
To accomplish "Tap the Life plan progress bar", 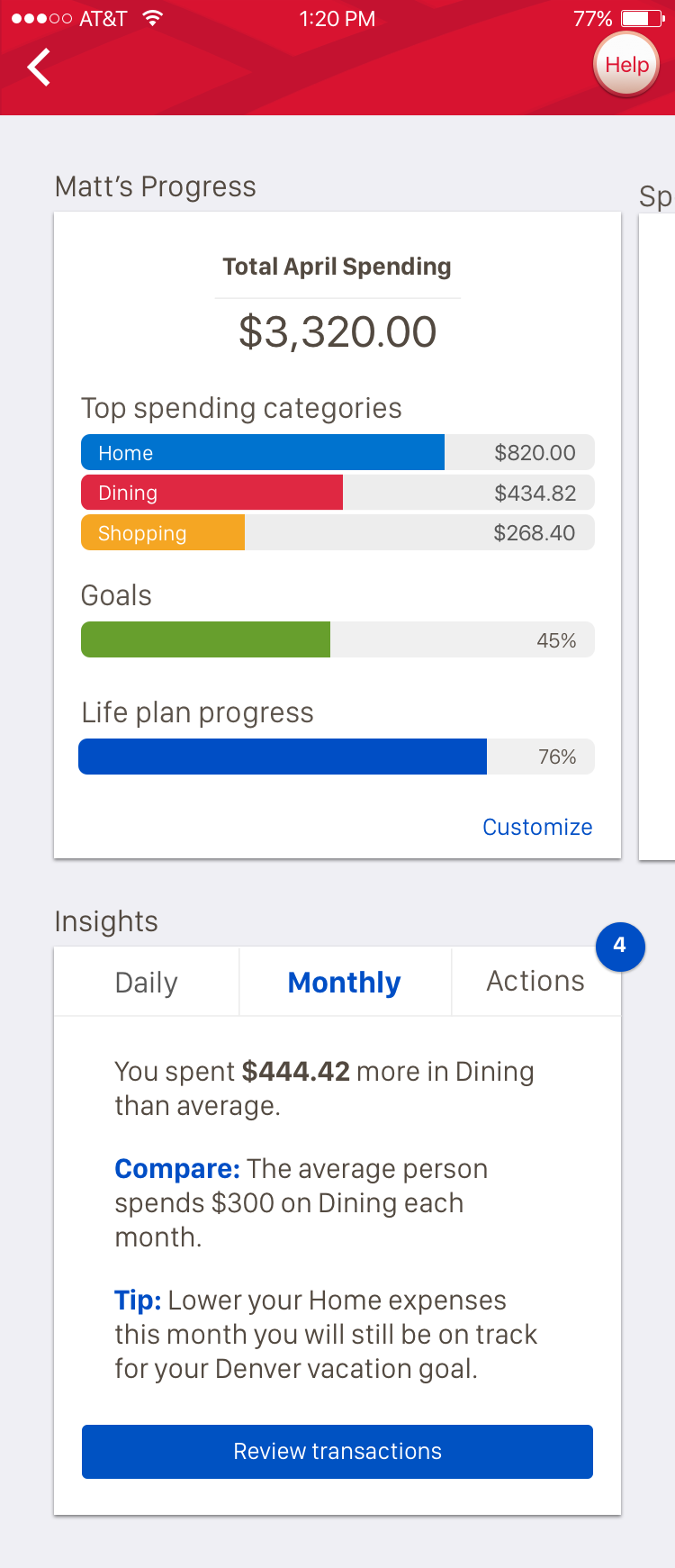I will 283,757.
